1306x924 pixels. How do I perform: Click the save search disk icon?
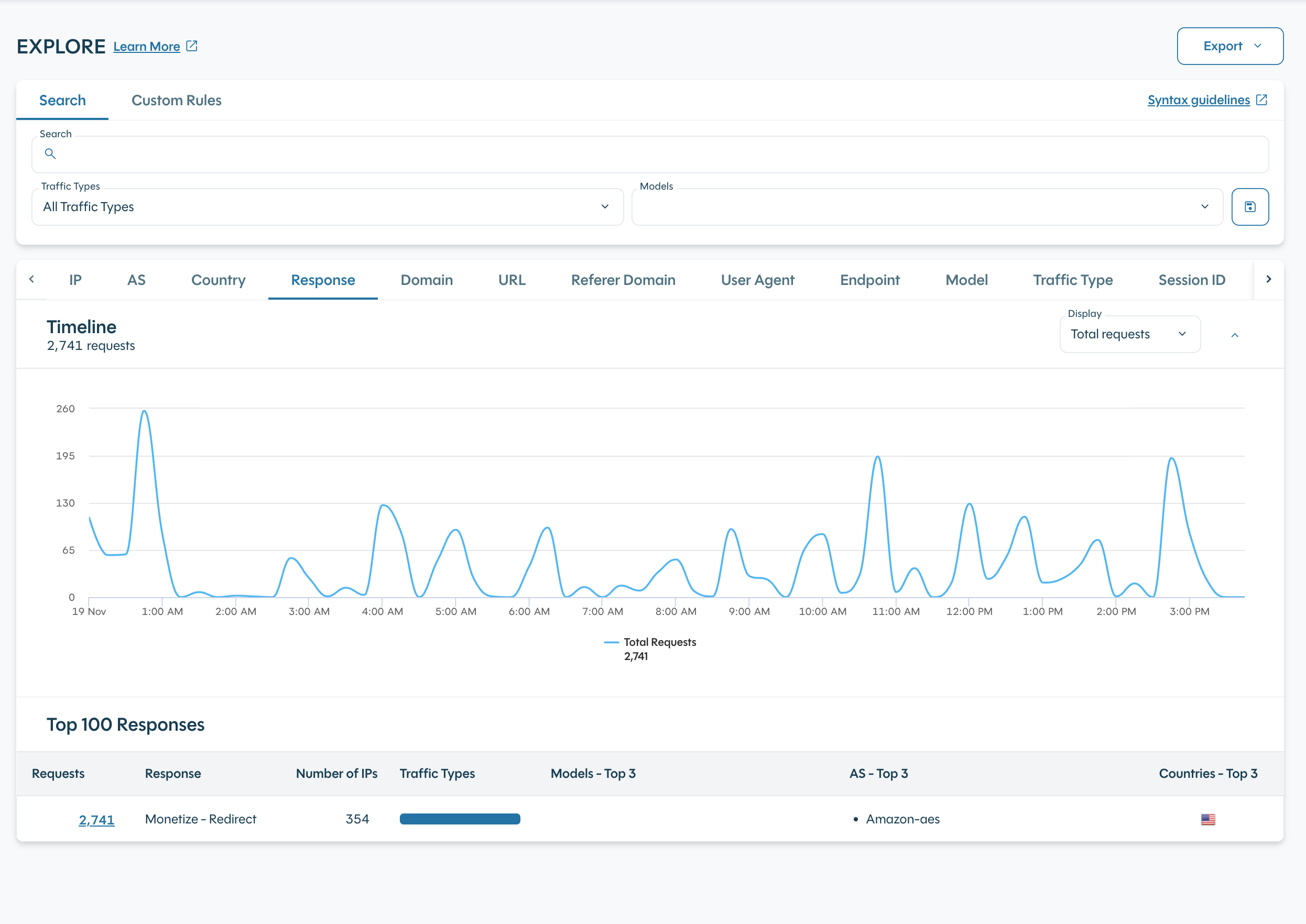click(1249, 206)
